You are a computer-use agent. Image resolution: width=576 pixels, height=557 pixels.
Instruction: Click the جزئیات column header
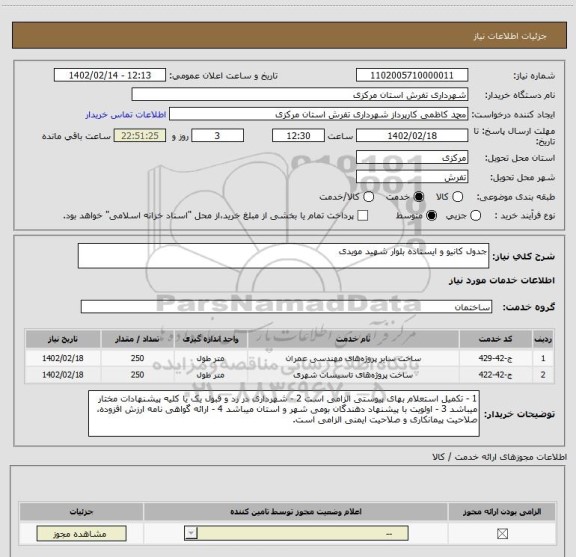(82, 511)
